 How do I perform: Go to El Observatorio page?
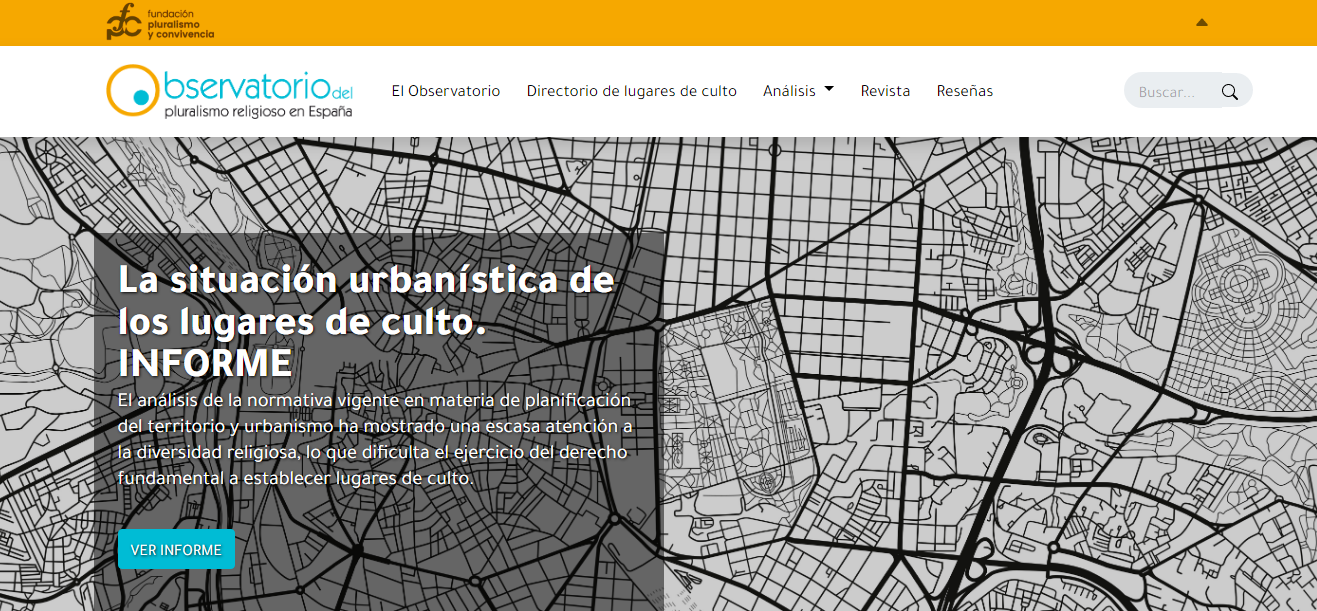tap(446, 91)
